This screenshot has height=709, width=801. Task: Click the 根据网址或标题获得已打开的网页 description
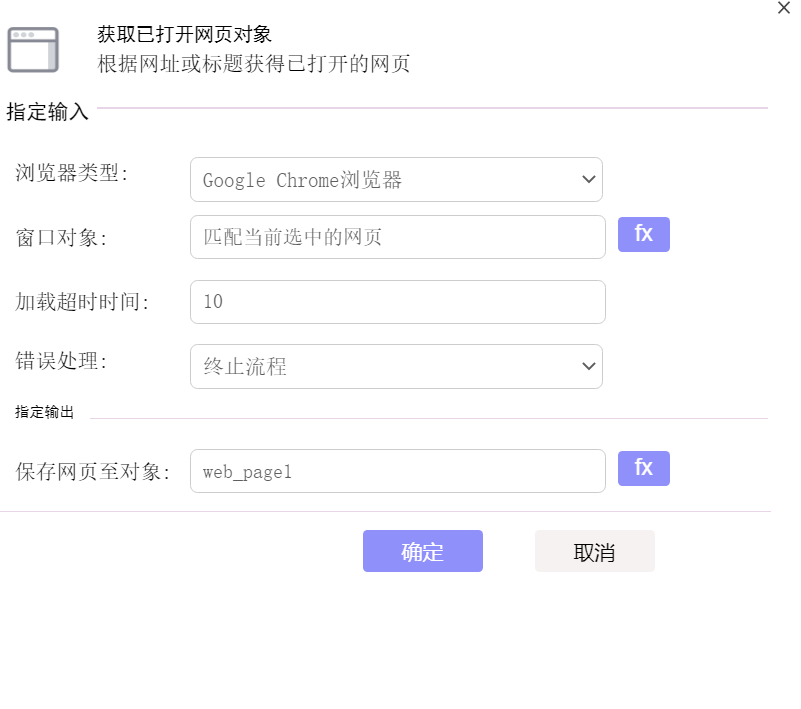(253, 64)
